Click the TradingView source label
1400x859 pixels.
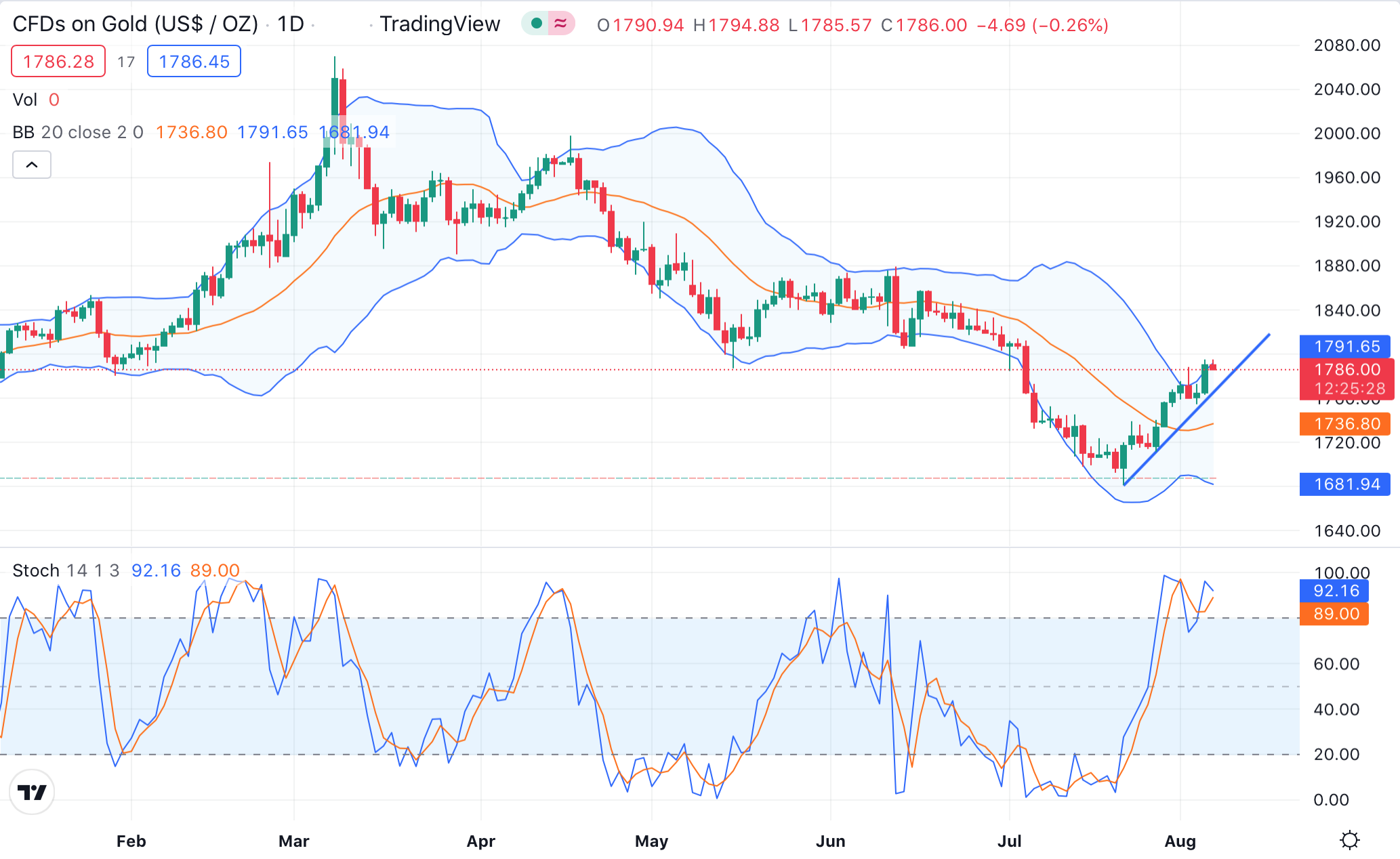(x=439, y=24)
